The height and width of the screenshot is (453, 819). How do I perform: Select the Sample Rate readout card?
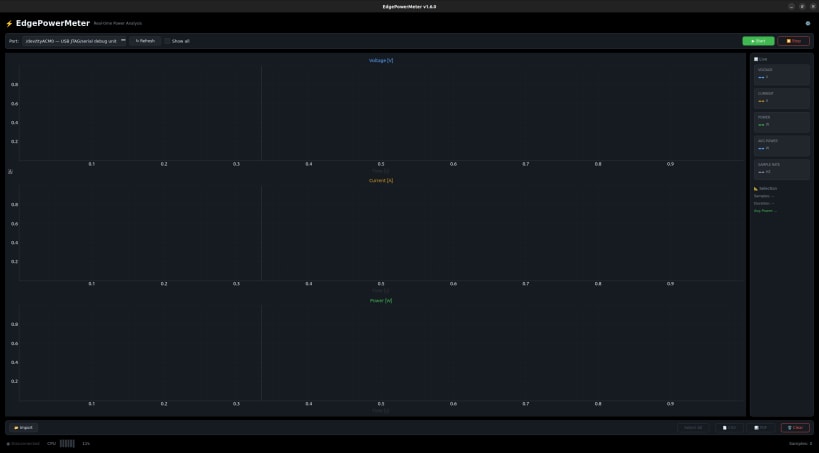pyautogui.click(x=781, y=169)
